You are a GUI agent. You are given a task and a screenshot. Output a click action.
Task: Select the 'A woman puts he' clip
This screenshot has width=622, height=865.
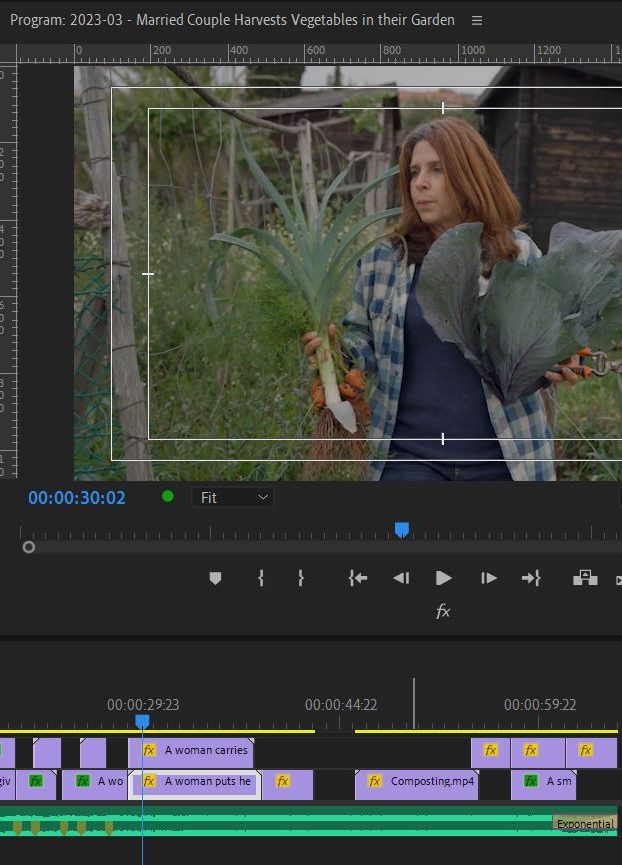(x=195, y=784)
